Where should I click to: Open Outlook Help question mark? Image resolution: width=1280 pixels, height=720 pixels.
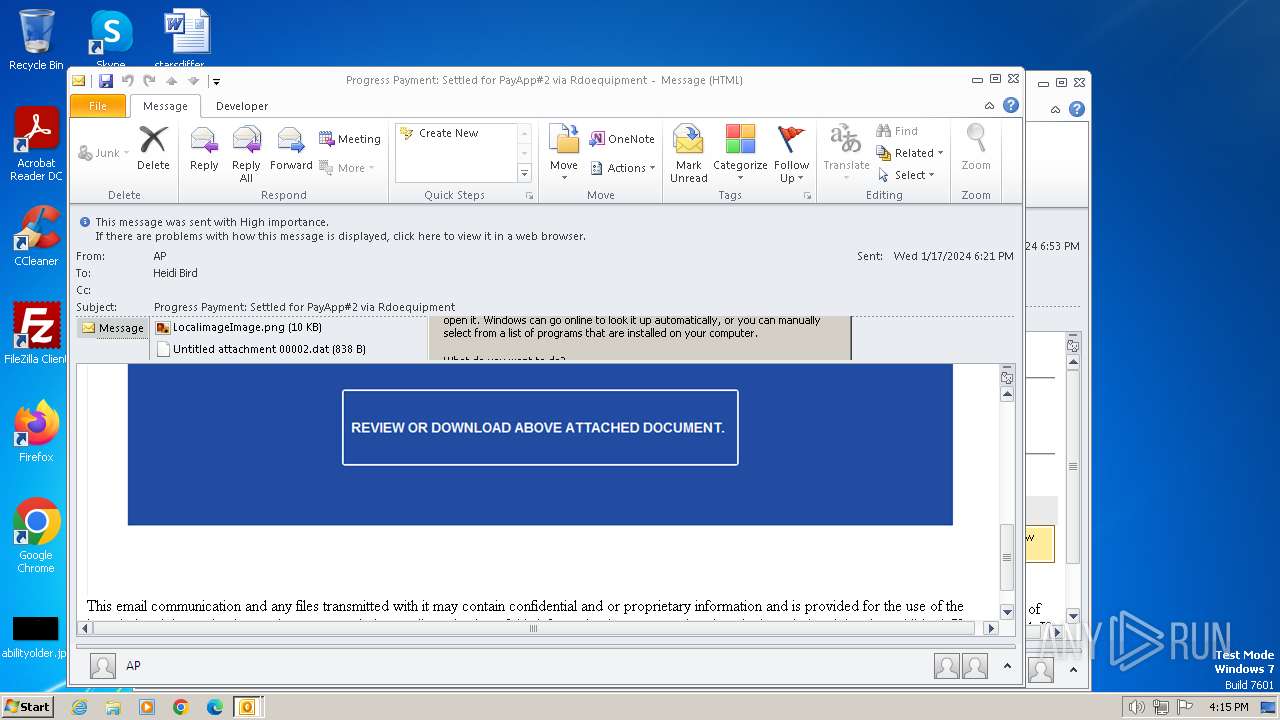(x=1011, y=105)
